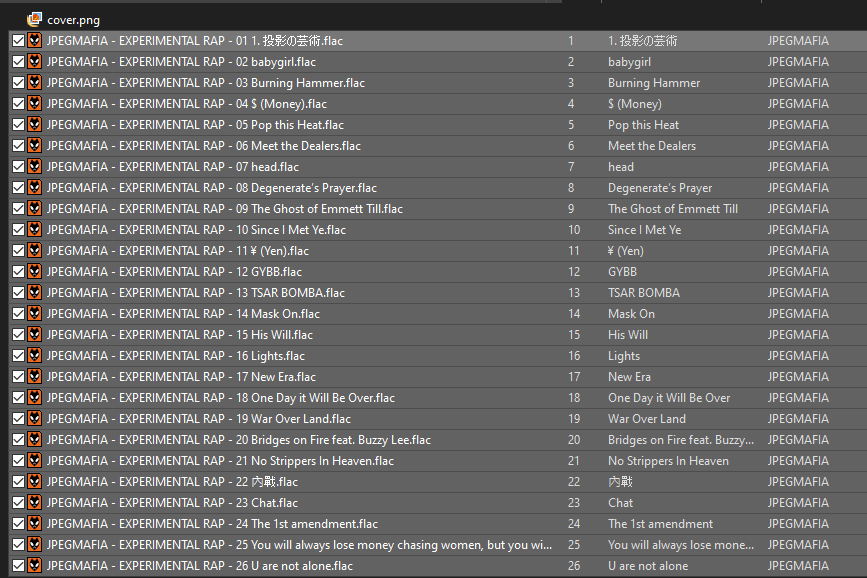This screenshot has width=867, height=578.
Task: Click file icon for 04 $ (Money).flac
Action: click(x=34, y=103)
